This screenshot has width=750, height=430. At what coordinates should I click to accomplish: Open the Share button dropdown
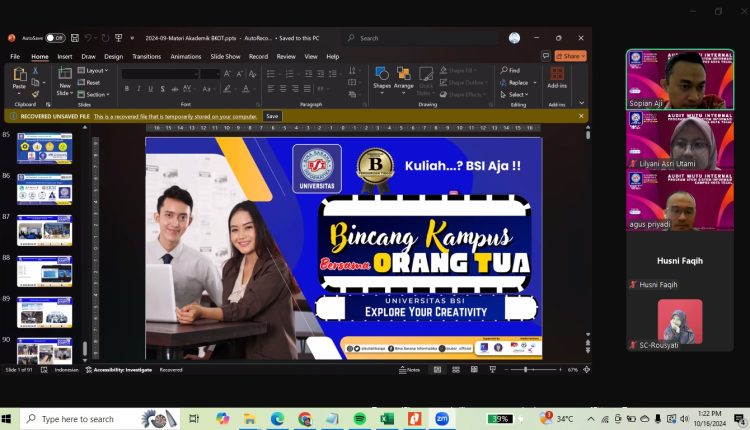pyautogui.click(x=571, y=56)
